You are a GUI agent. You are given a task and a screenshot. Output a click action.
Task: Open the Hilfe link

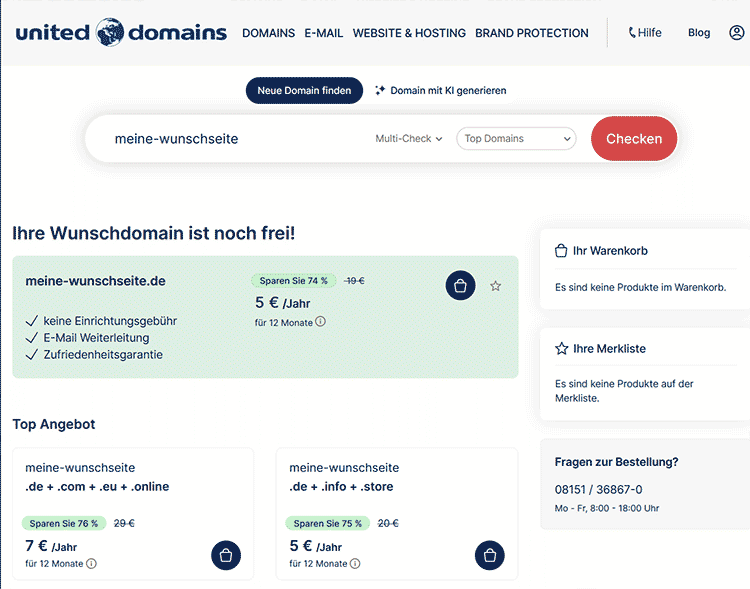[645, 33]
